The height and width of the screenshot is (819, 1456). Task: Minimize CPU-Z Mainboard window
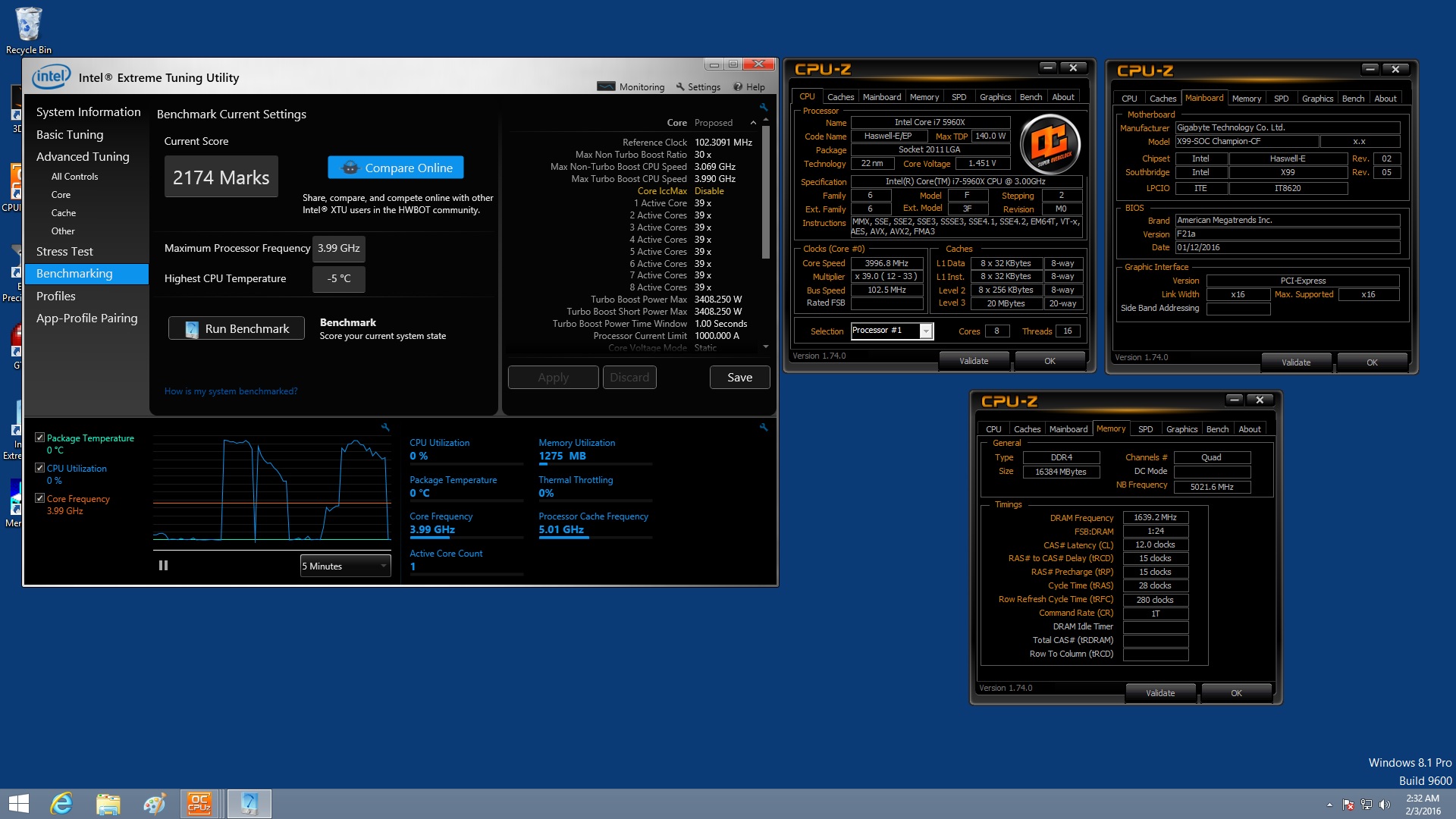(x=1370, y=69)
